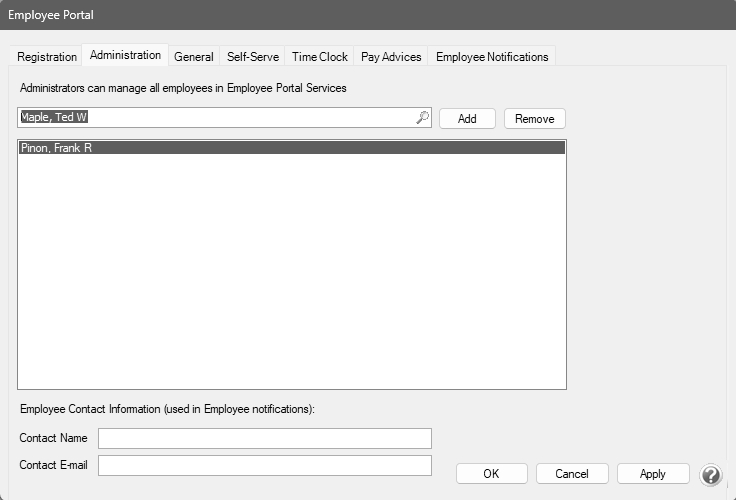Apply the settings with Apply button
This screenshot has width=736, height=500.
[x=653, y=474]
